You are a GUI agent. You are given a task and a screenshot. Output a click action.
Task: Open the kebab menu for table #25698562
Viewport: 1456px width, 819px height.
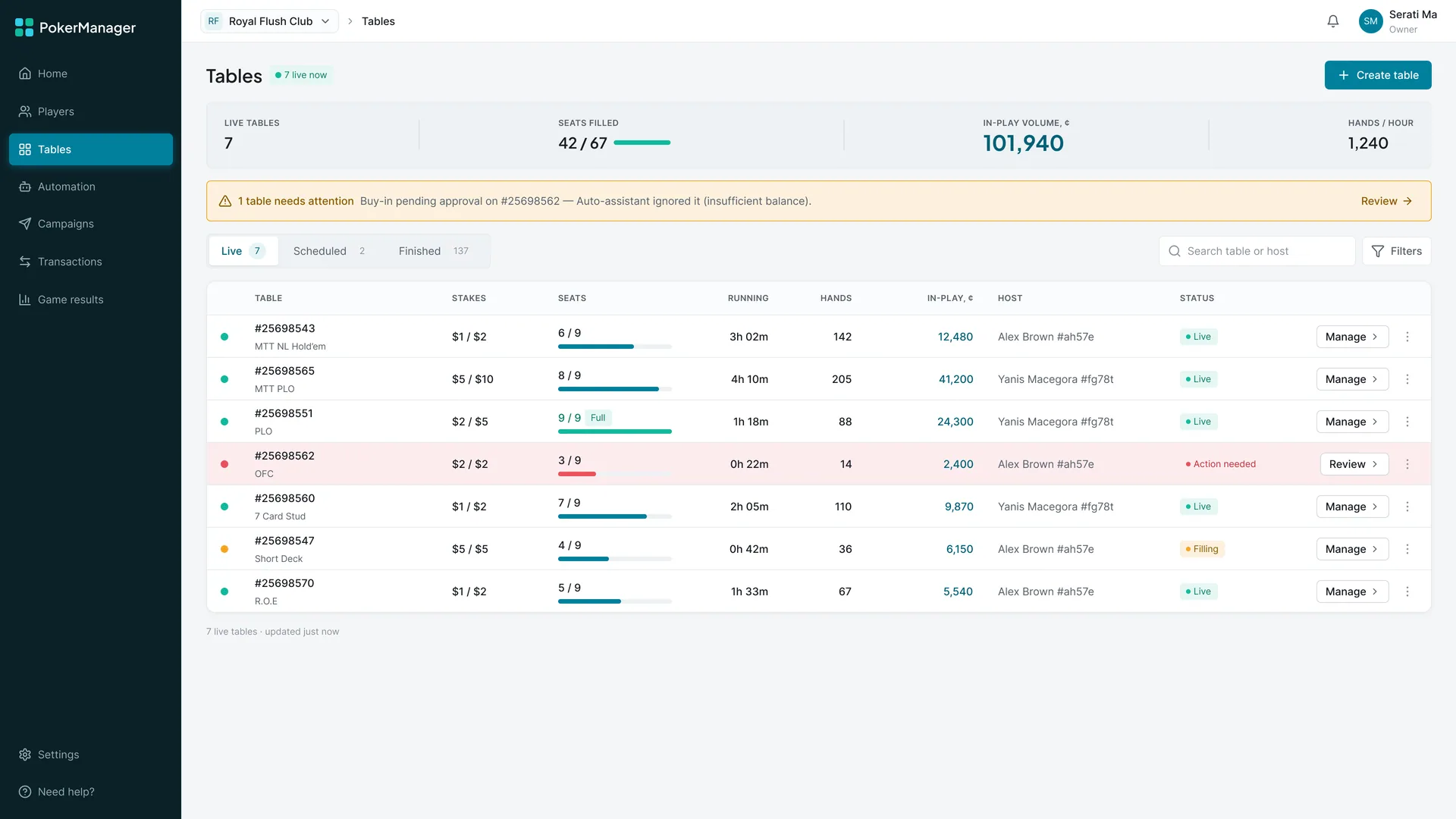click(x=1407, y=464)
